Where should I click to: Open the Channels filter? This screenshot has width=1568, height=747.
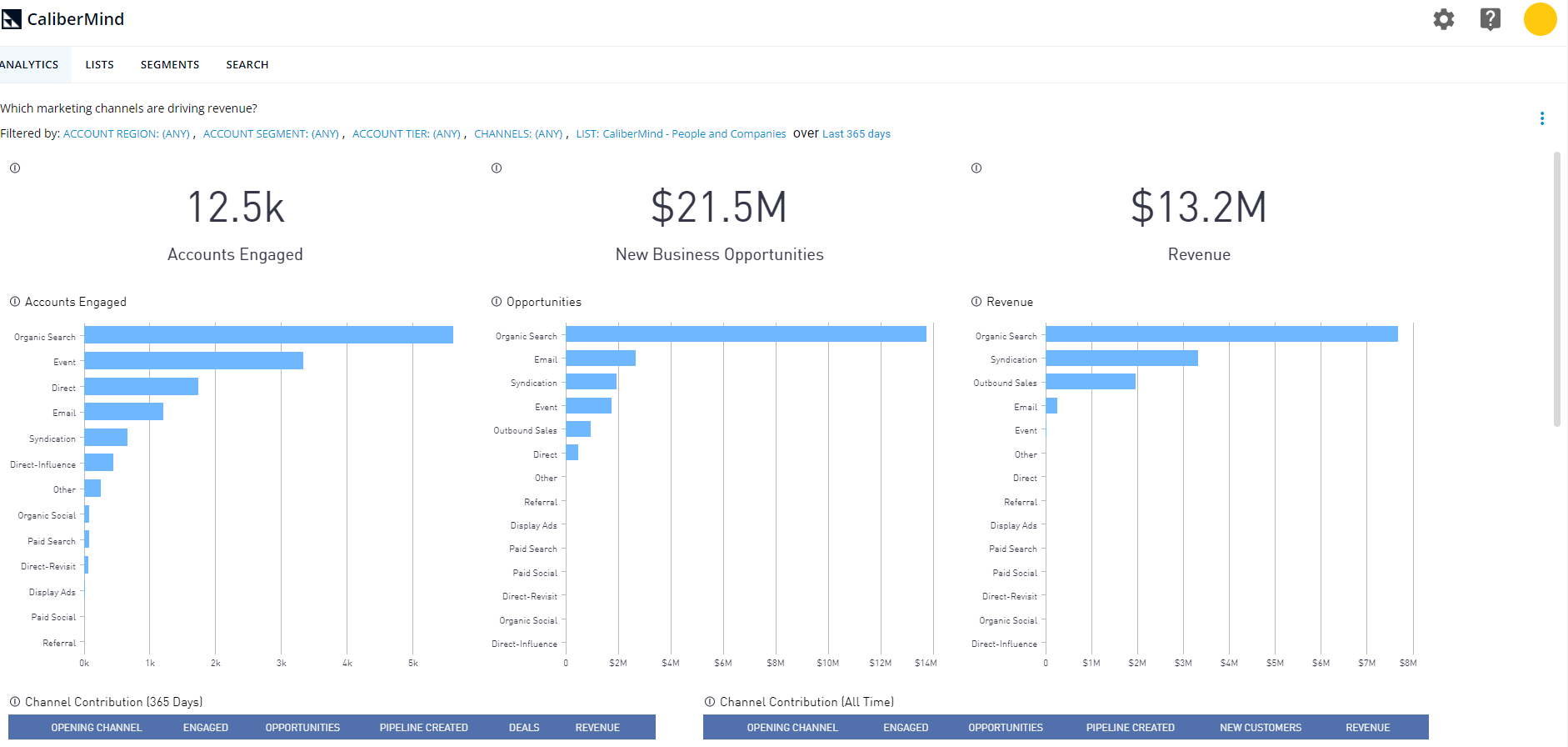click(518, 133)
